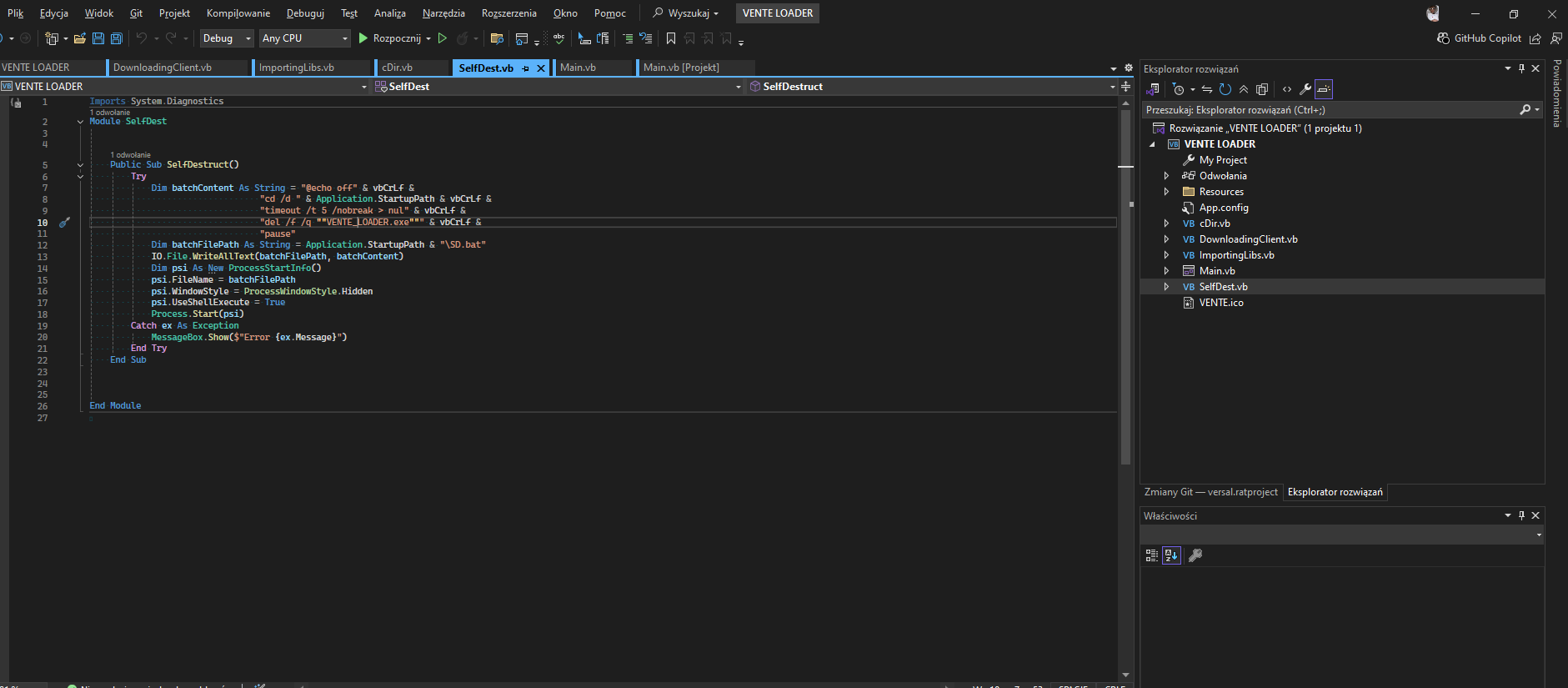Open the Rozpocznij dropdown arrow
This screenshot has height=688, width=1568.
[428, 38]
